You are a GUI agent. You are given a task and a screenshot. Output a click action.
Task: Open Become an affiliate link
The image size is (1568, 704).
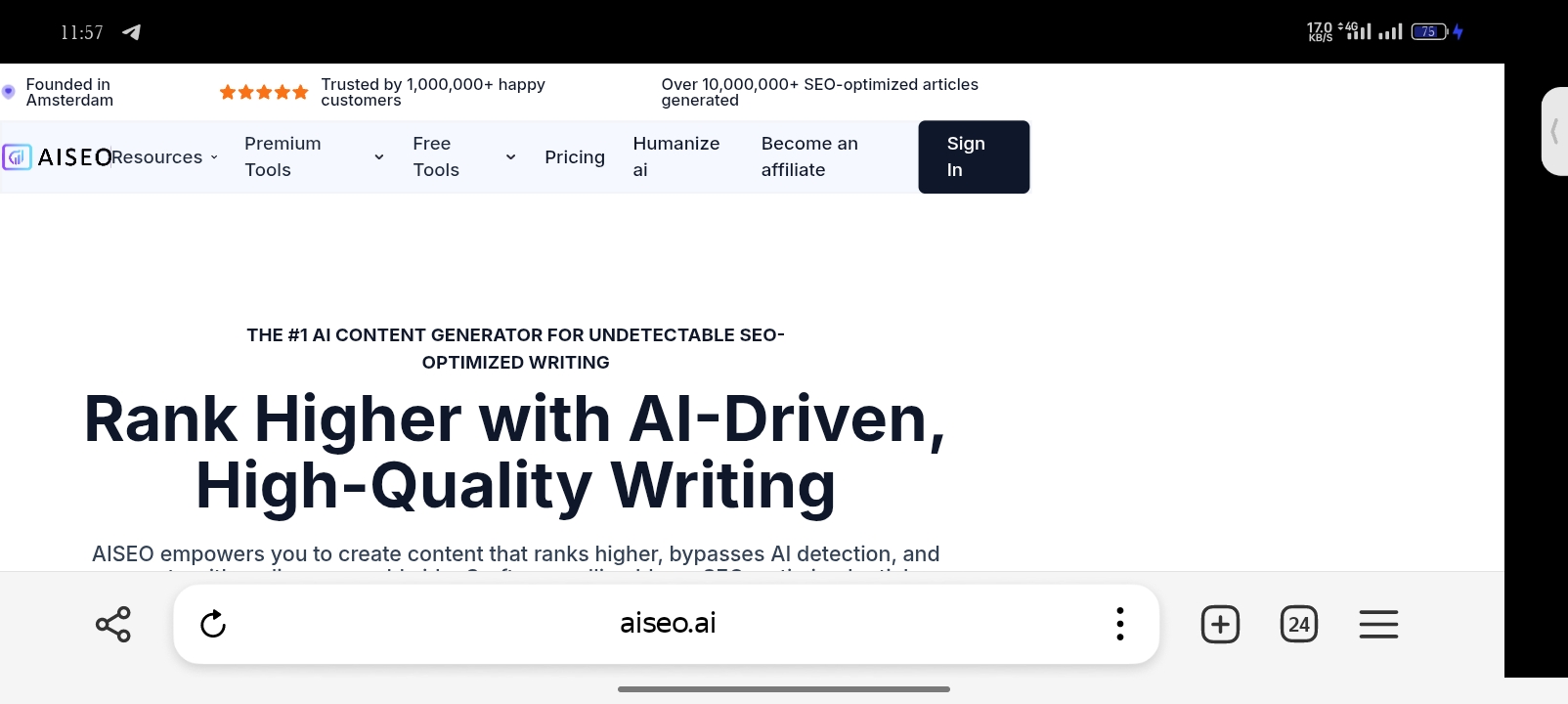click(809, 156)
